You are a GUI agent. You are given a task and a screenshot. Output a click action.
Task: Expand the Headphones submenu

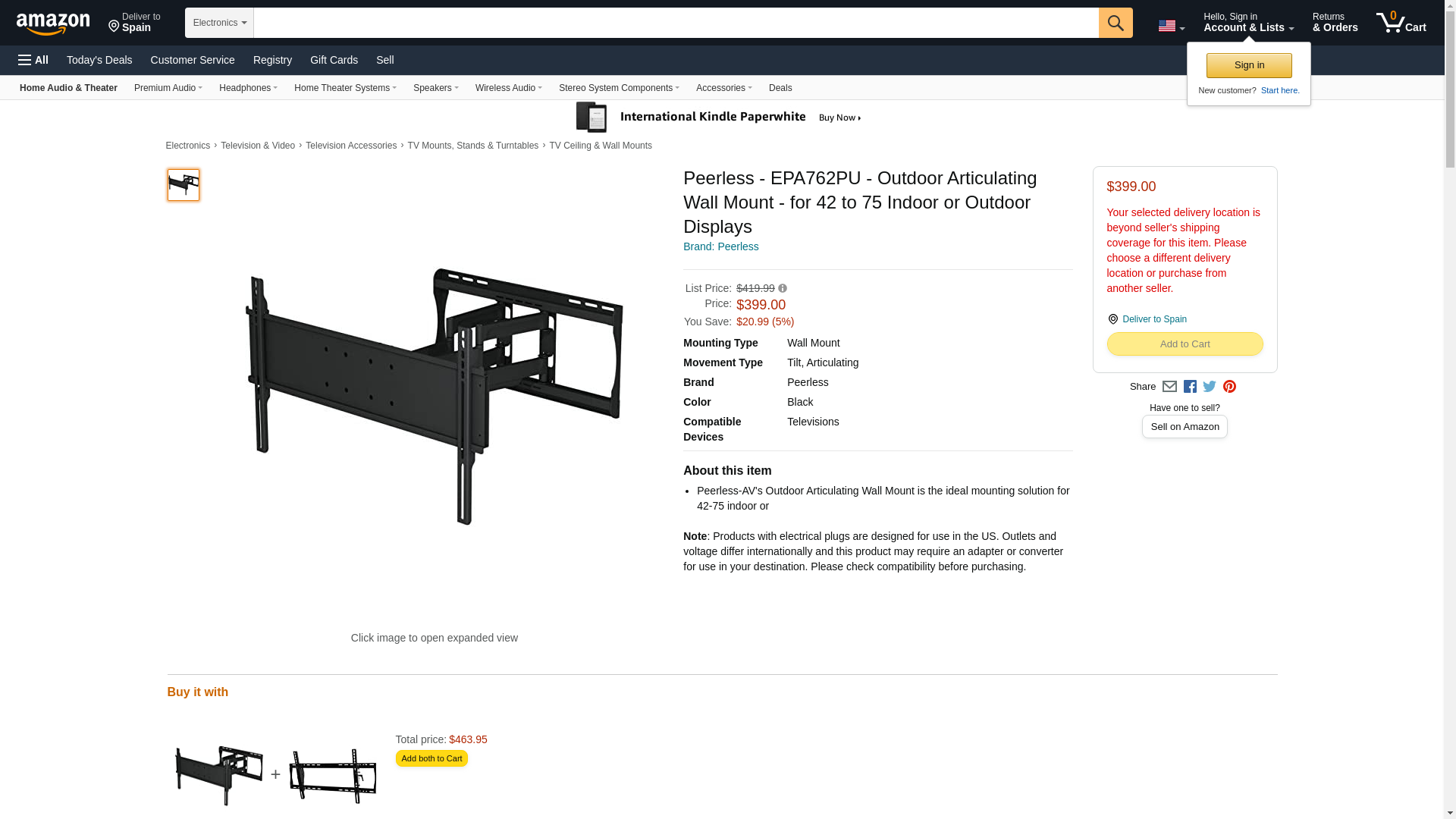[248, 88]
